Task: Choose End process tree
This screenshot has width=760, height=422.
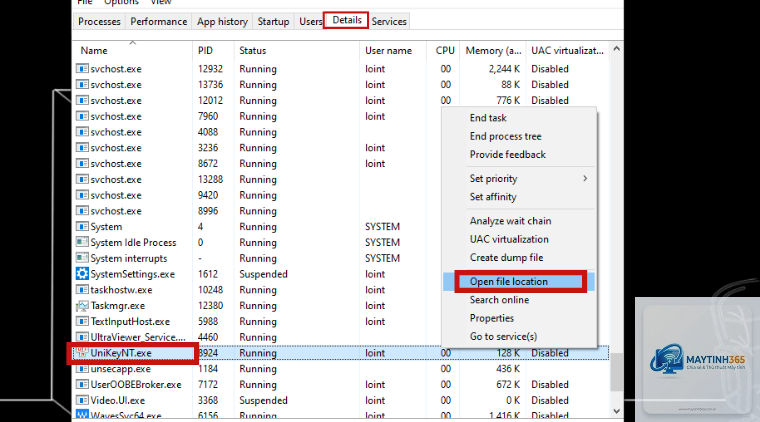Action: click(x=506, y=136)
